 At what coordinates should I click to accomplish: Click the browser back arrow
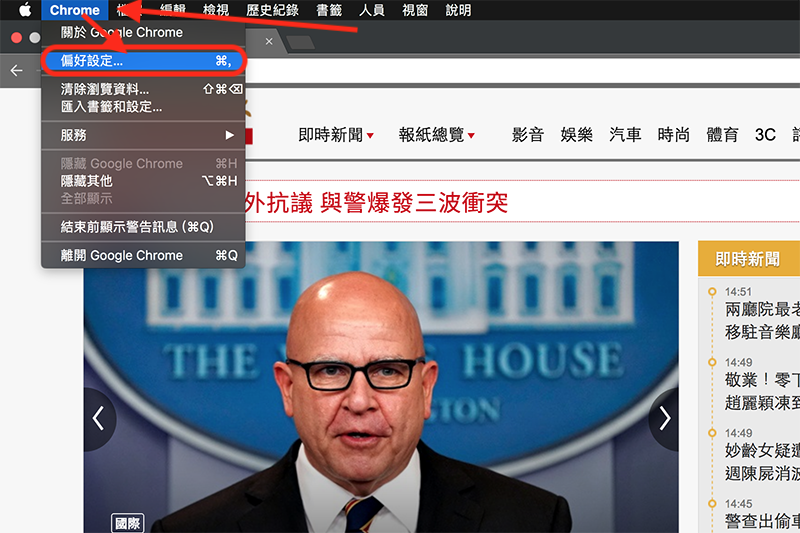[16, 70]
